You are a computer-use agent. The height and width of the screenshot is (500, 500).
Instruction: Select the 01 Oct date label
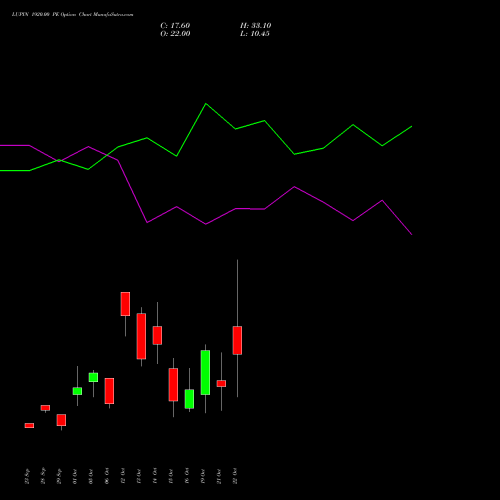point(75,476)
